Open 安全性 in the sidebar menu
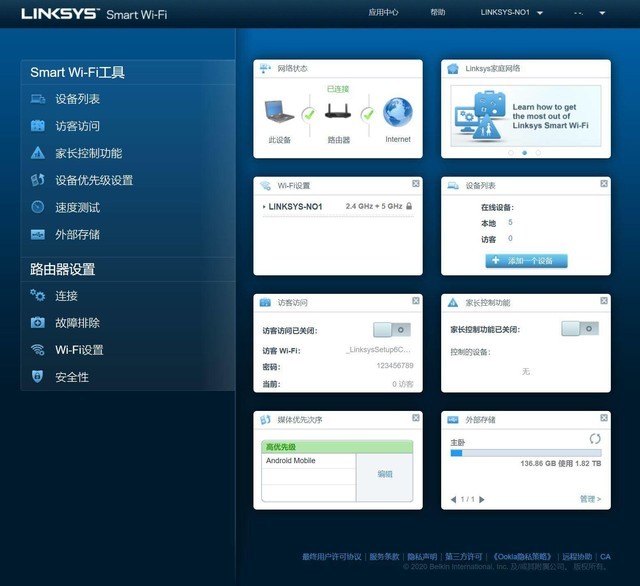 [72, 377]
